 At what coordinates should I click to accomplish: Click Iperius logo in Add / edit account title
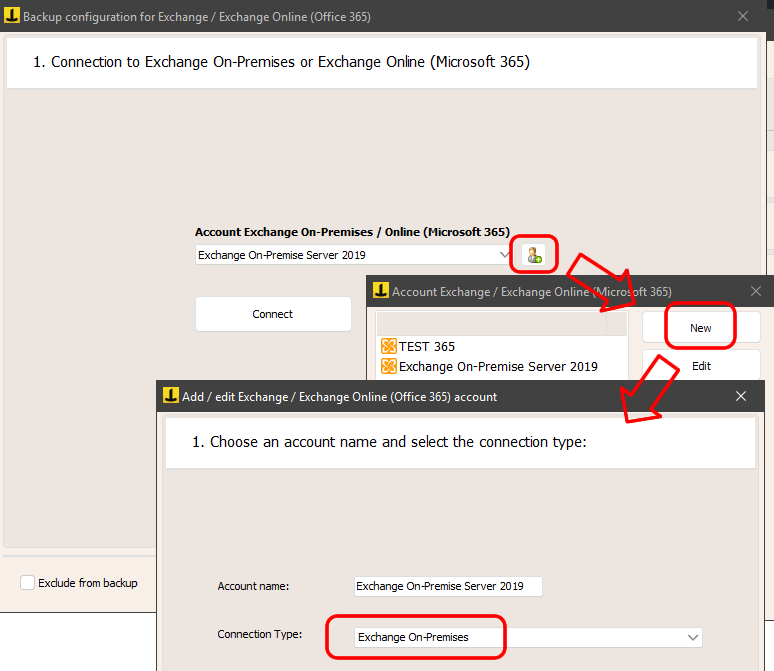click(171, 395)
